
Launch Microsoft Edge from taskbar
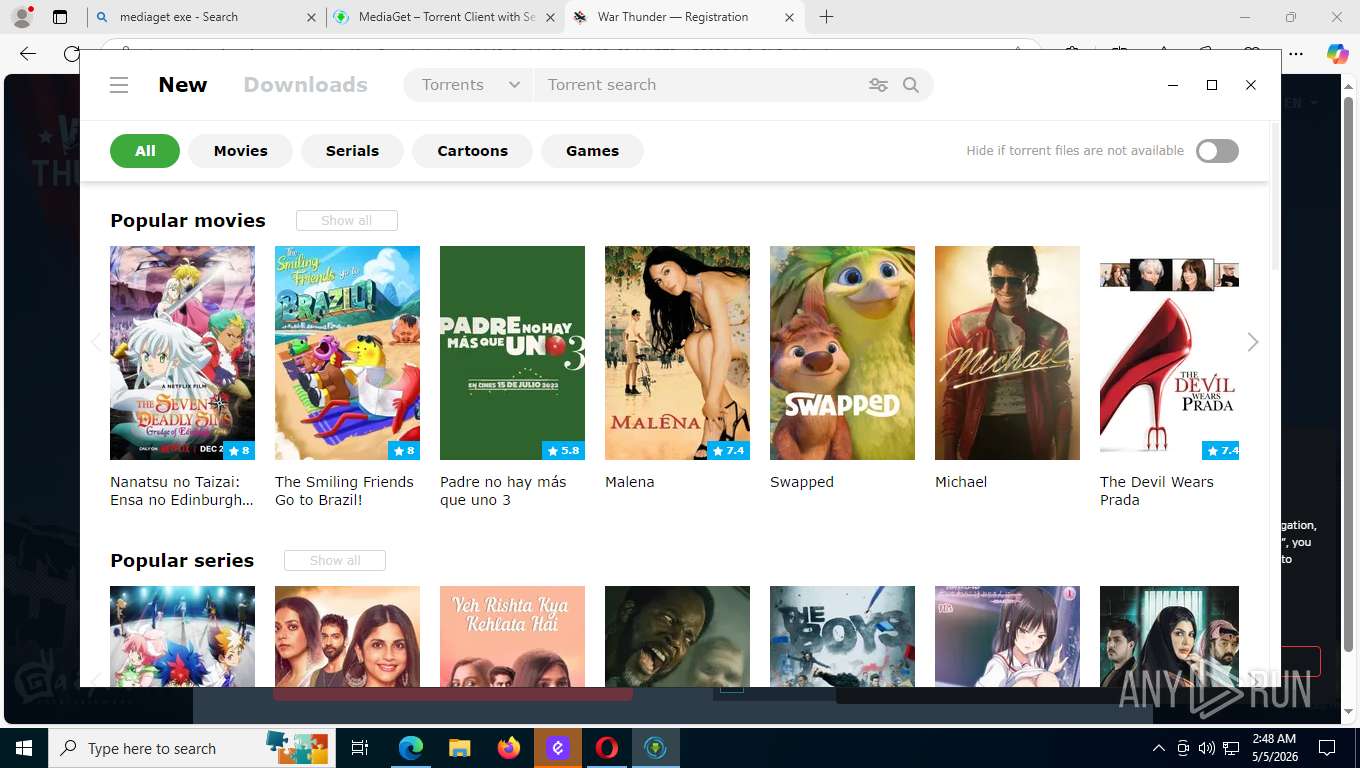point(410,748)
